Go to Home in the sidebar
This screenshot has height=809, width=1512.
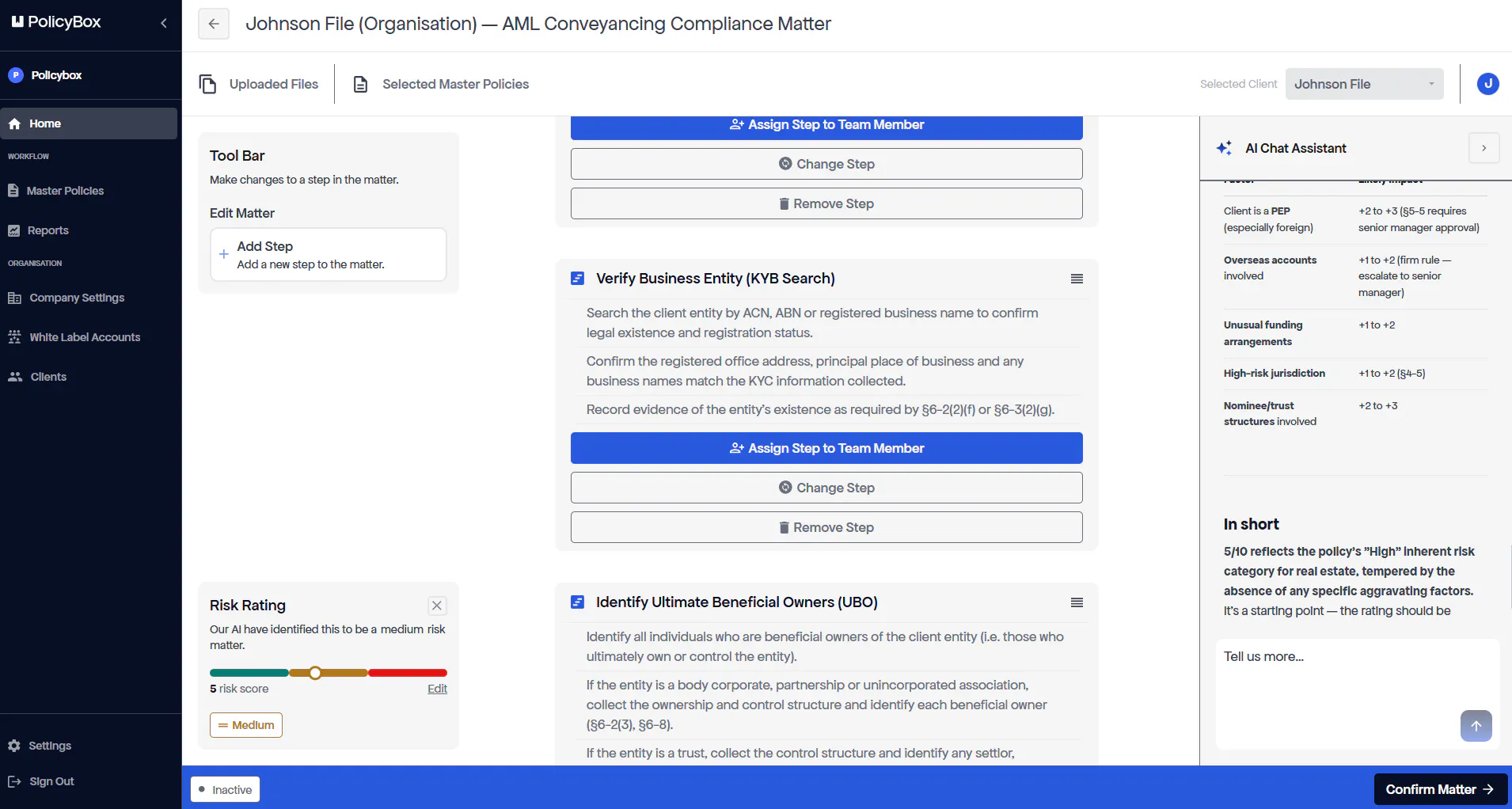click(x=89, y=123)
